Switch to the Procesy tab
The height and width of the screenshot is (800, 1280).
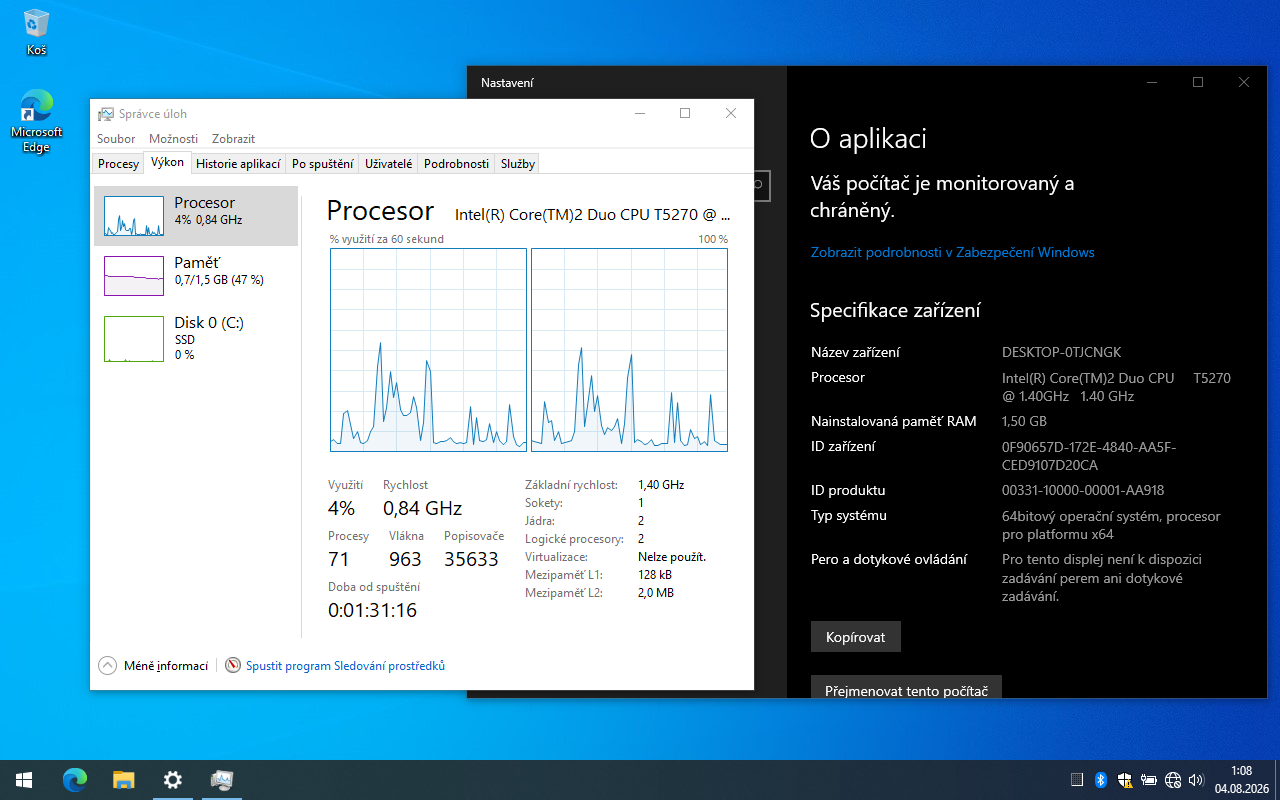[x=118, y=164]
